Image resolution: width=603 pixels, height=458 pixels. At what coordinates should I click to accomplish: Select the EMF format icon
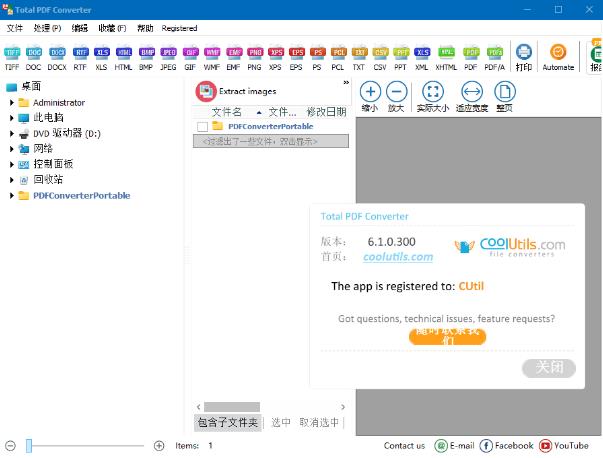click(x=234, y=58)
